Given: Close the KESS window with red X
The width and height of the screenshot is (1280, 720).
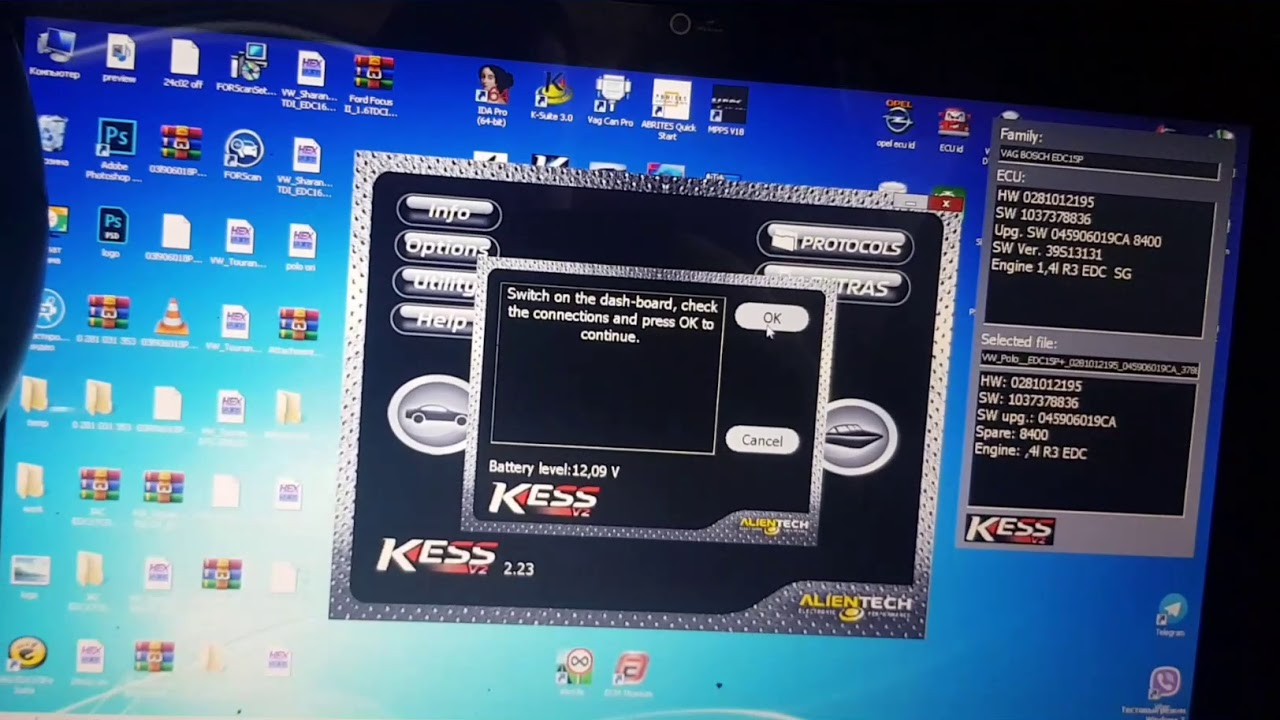Looking at the screenshot, I should click(945, 204).
